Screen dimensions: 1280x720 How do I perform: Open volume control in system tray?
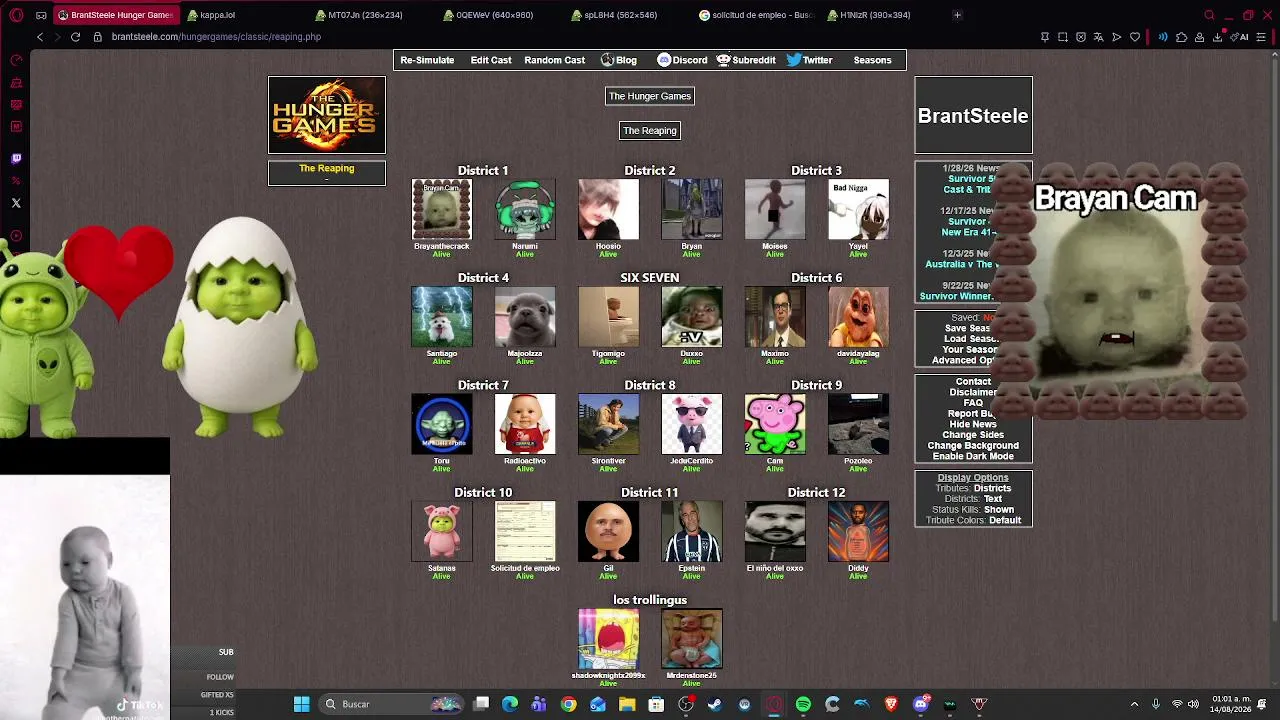coord(1193,704)
